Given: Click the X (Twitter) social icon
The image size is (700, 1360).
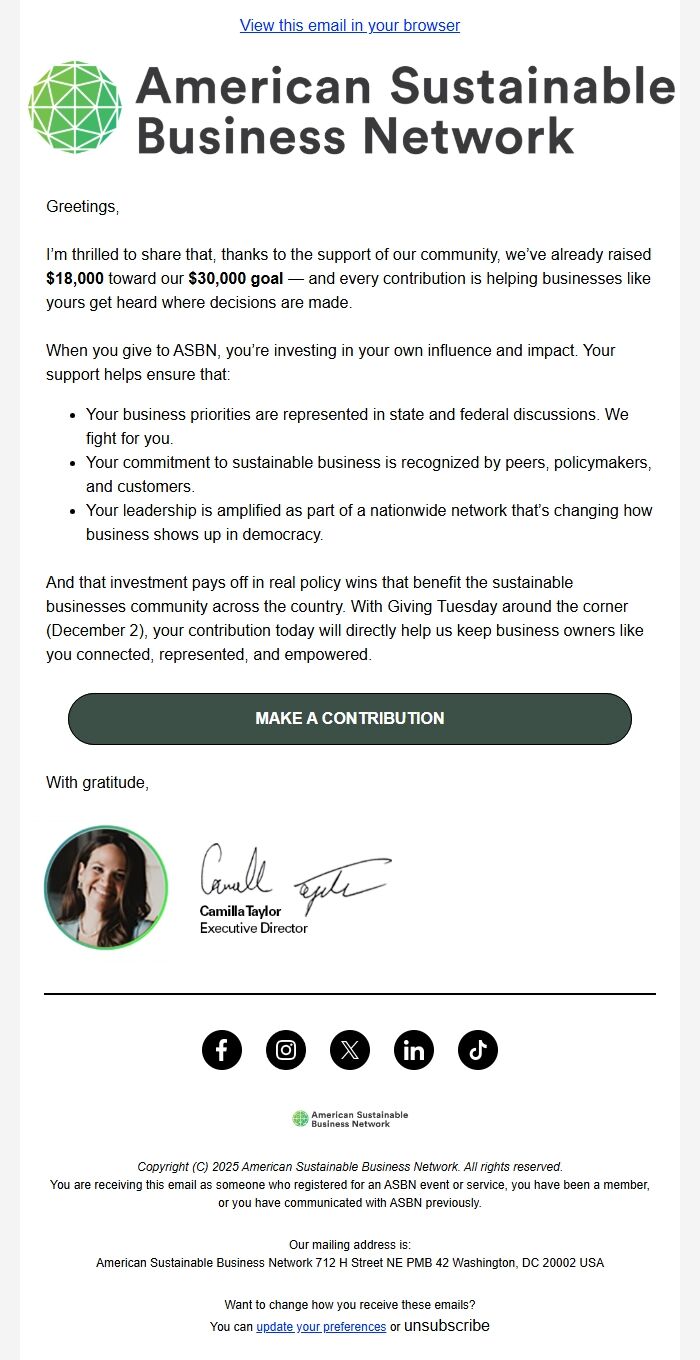Looking at the screenshot, I should click(x=350, y=1050).
